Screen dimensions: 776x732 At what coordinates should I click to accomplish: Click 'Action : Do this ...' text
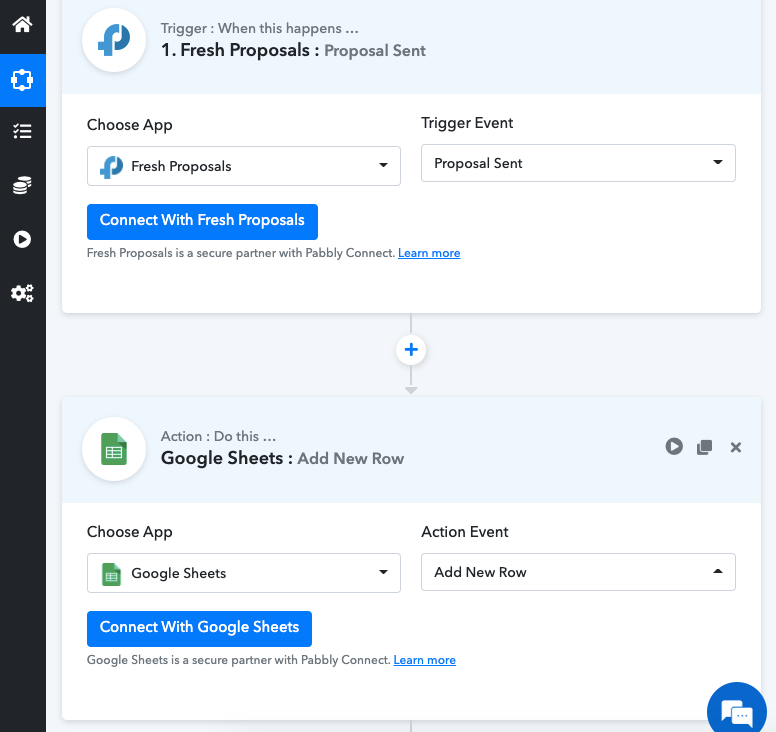coord(218,436)
